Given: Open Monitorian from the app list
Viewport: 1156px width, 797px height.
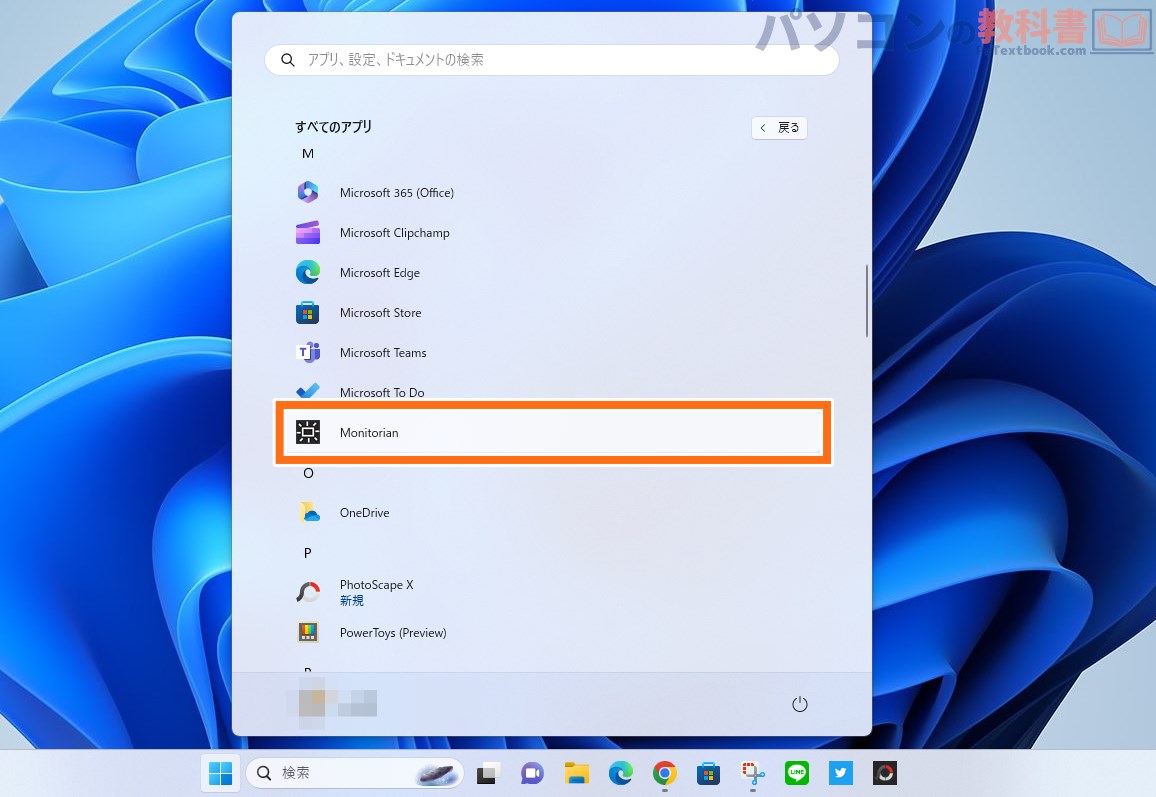Looking at the screenshot, I should coord(369,432).
